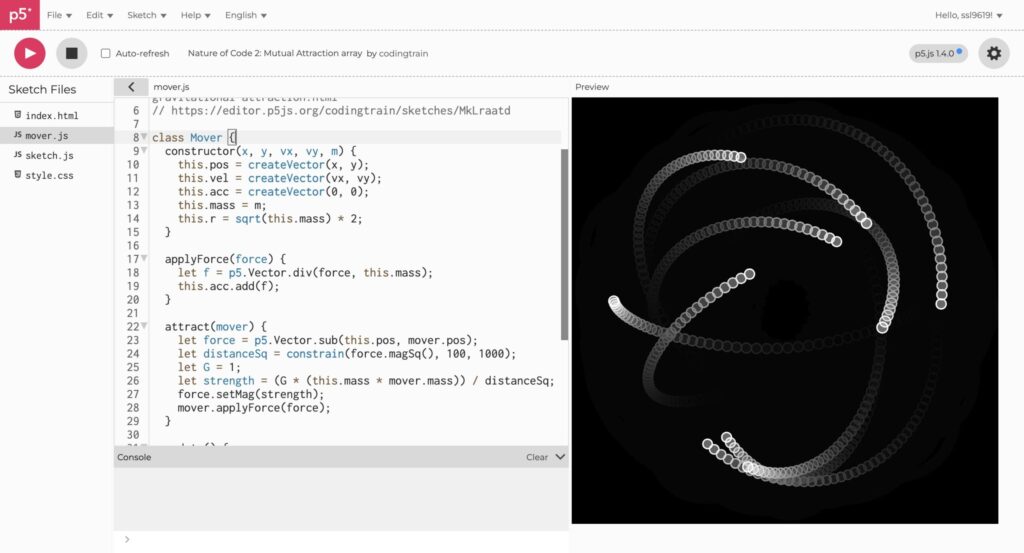Stop the running sketch
The height and width of the screenshot is (553, 1024).
[72, 53]
